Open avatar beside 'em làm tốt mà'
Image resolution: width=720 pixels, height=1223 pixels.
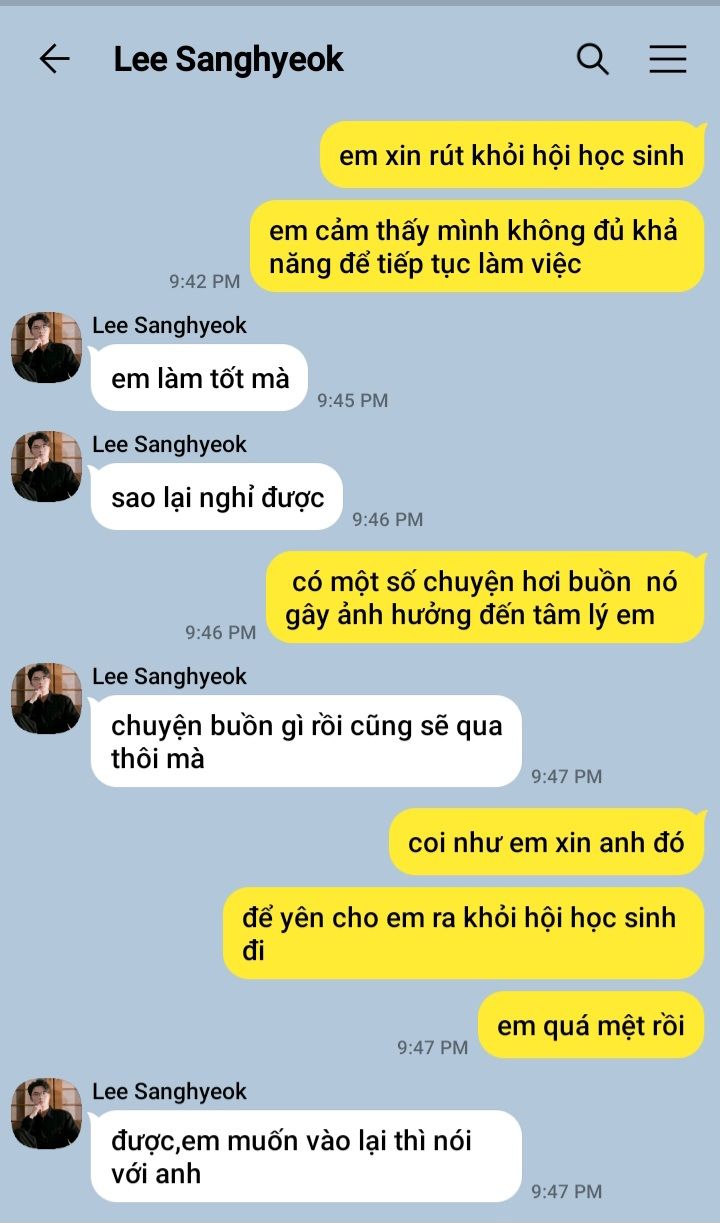[46, 347]
